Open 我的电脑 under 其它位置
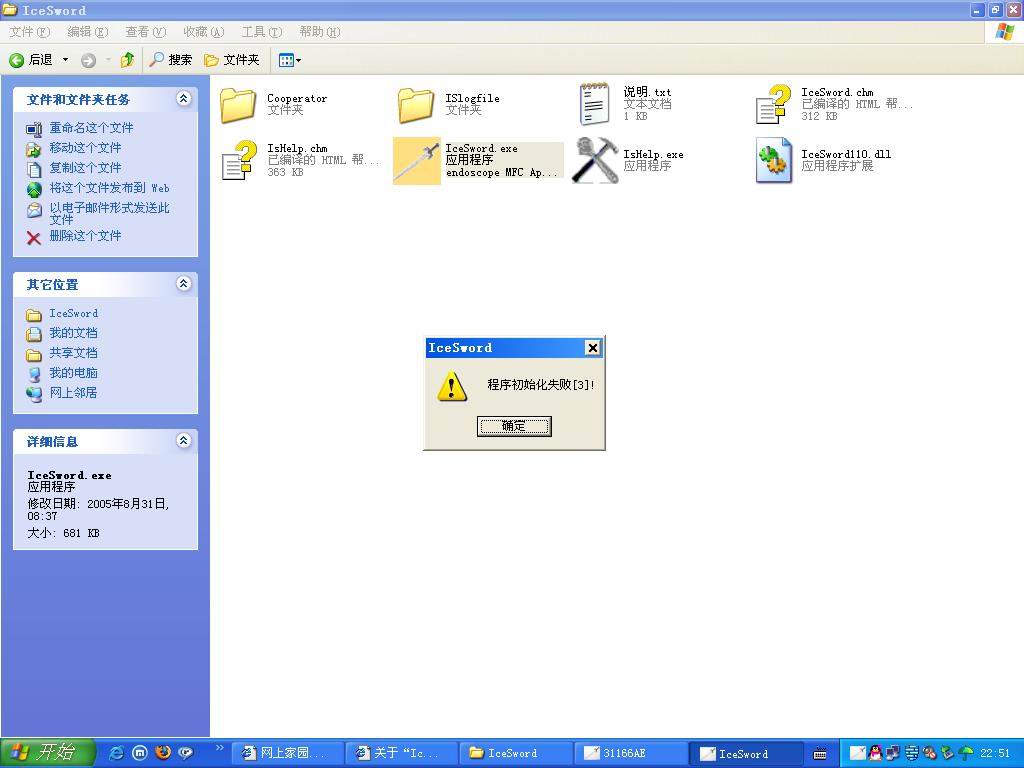Image resolution: width=1024 pixels, height=768 pixels. [74, 373]
